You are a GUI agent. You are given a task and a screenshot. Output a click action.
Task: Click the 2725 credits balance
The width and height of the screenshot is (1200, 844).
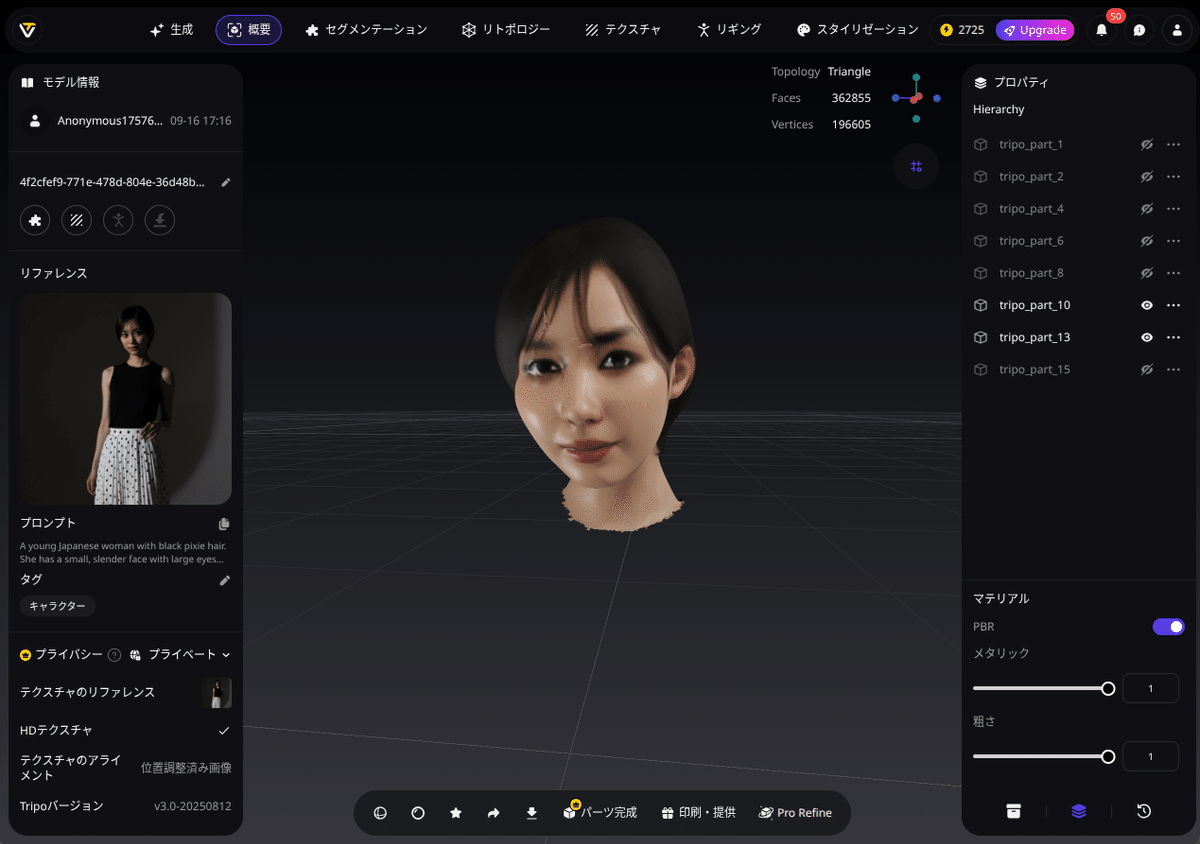[962, 30]
